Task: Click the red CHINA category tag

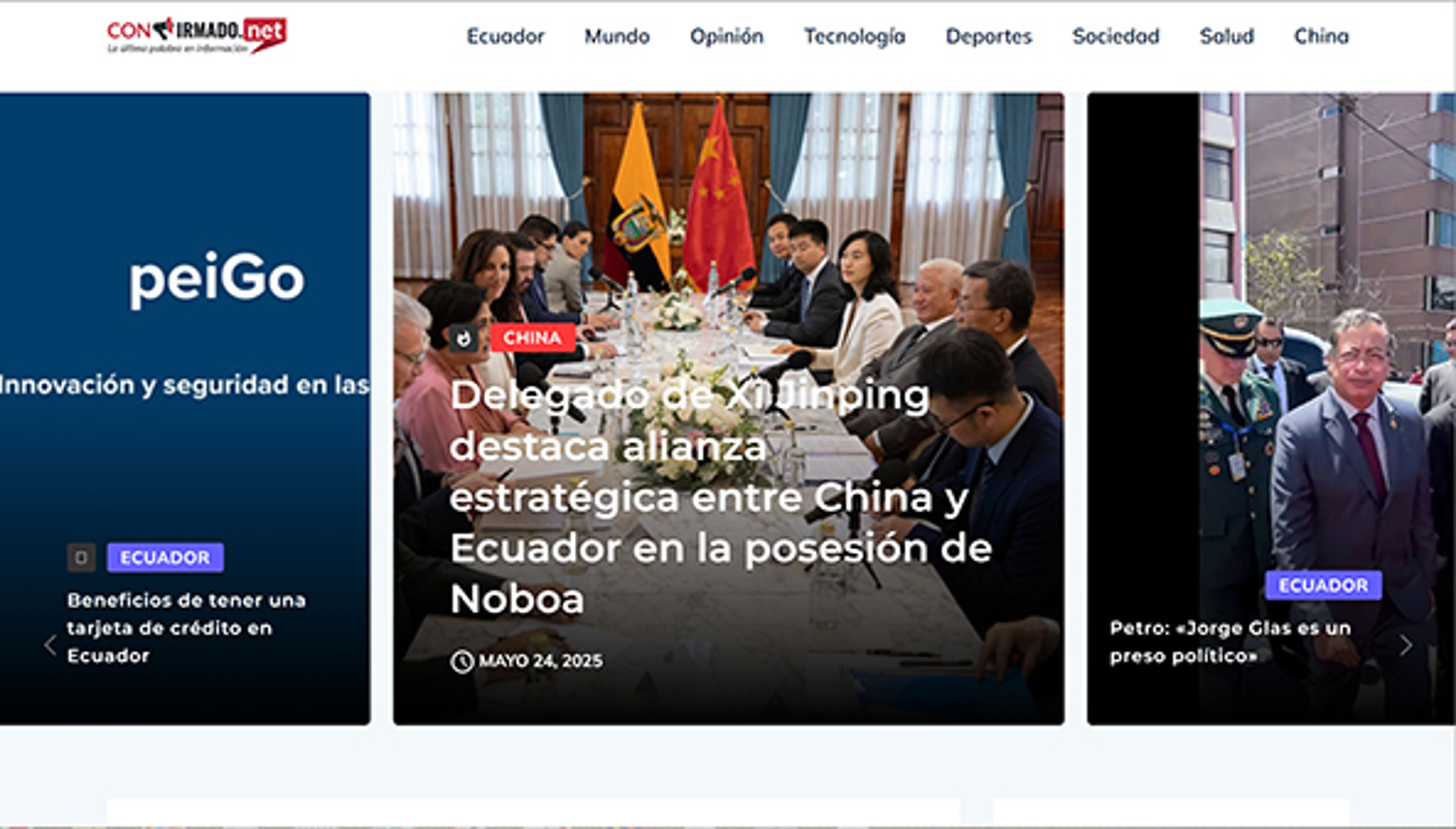Action: pyautogui.click(x=532, y=338)
